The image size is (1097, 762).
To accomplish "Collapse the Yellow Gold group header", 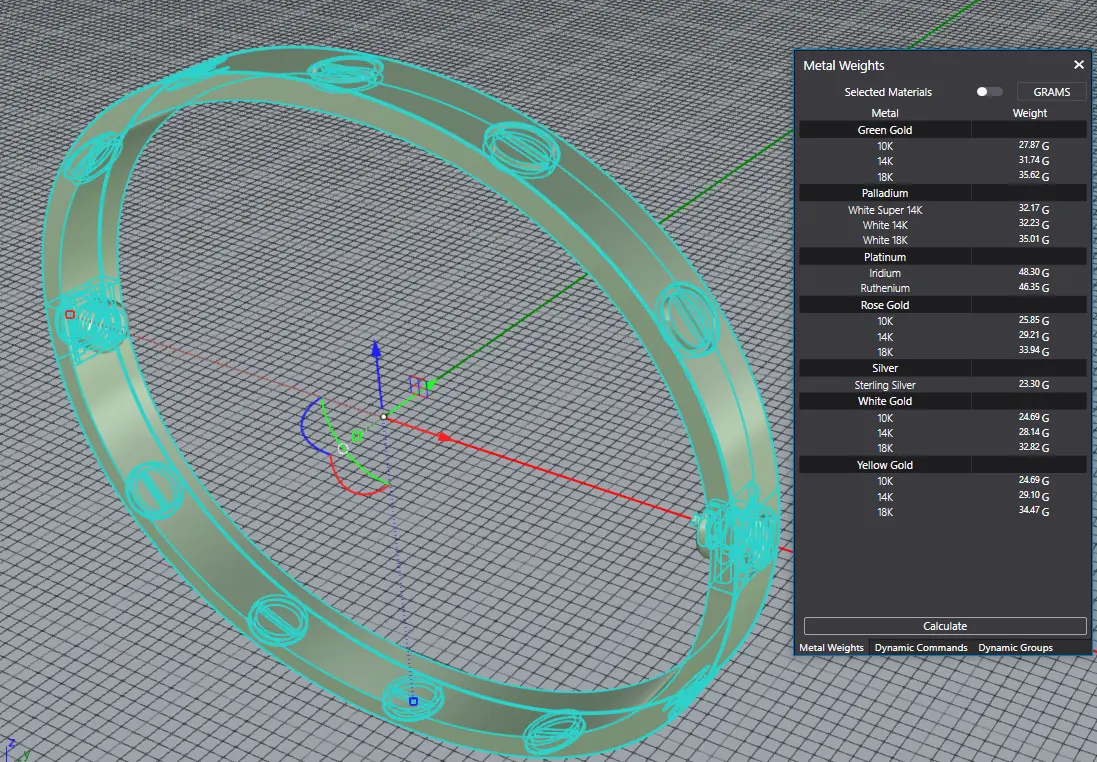I will [885, 465].
